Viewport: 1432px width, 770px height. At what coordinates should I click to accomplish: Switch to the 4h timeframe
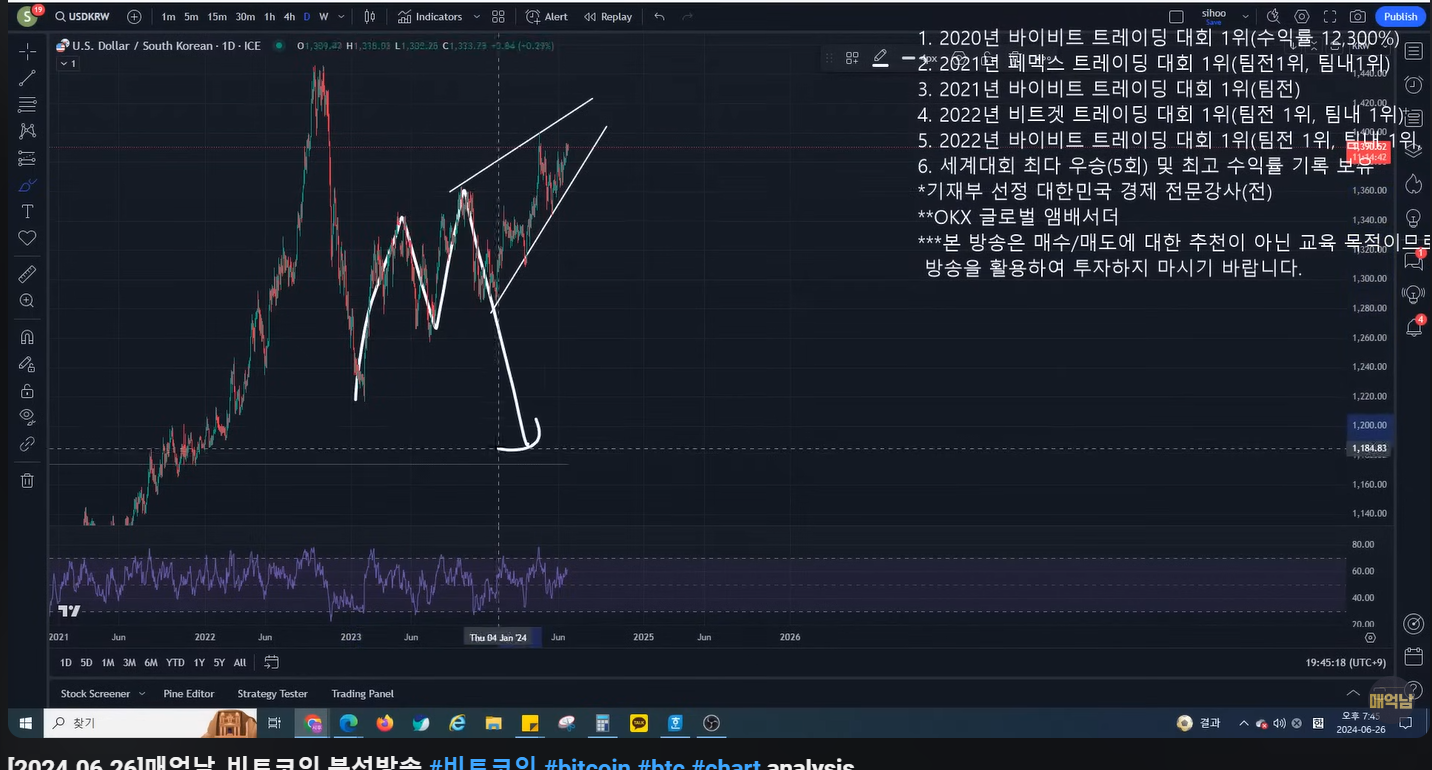[289, 16]
